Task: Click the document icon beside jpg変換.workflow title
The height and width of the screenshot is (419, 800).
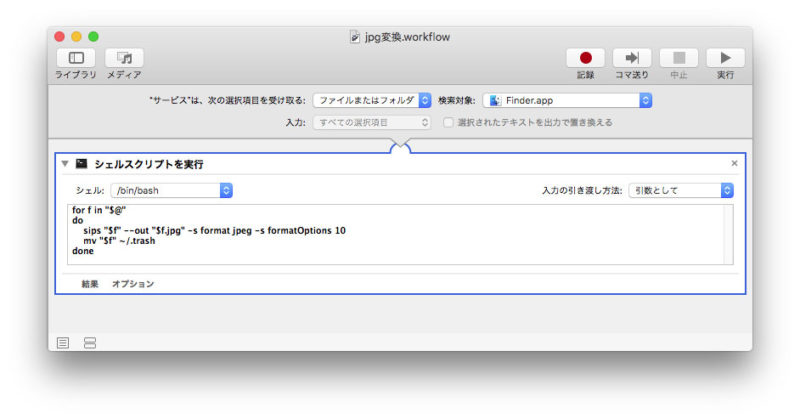Action: tap(355, 37)
